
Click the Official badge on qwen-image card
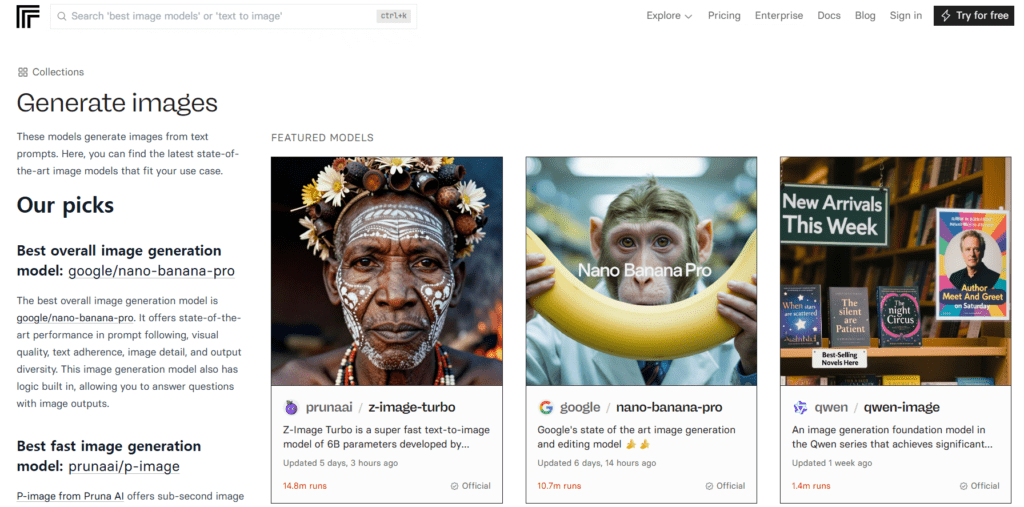(x=977, y=486)
